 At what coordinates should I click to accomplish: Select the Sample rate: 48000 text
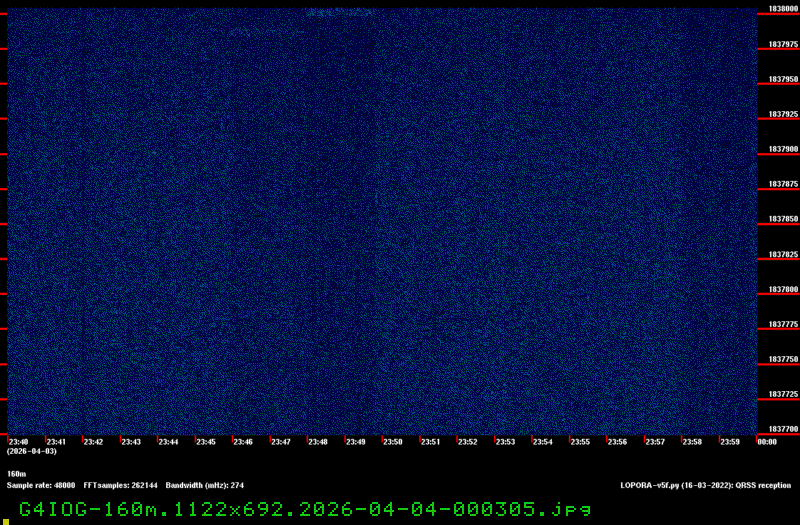point(41,484)
